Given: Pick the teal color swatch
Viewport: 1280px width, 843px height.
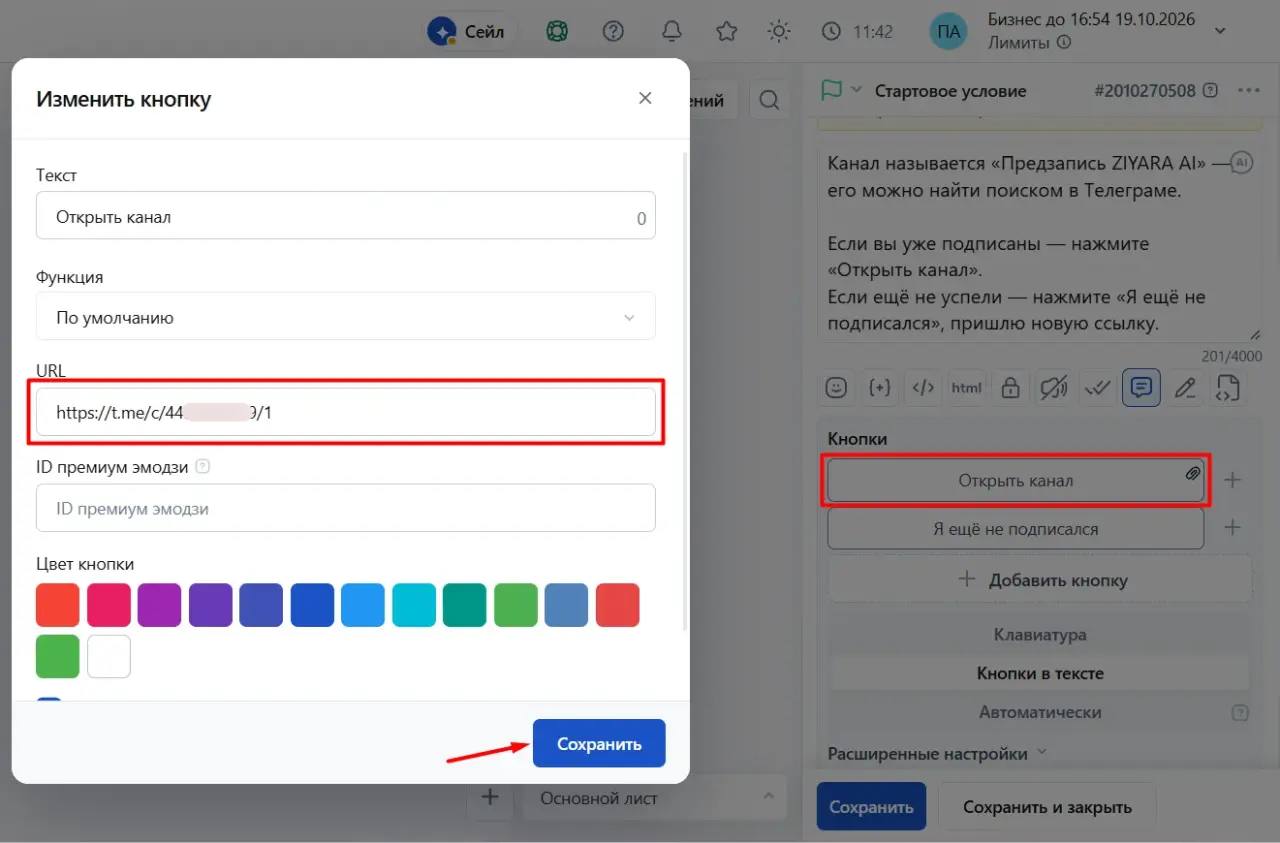Looking at the screenshot, I should 465,605.
